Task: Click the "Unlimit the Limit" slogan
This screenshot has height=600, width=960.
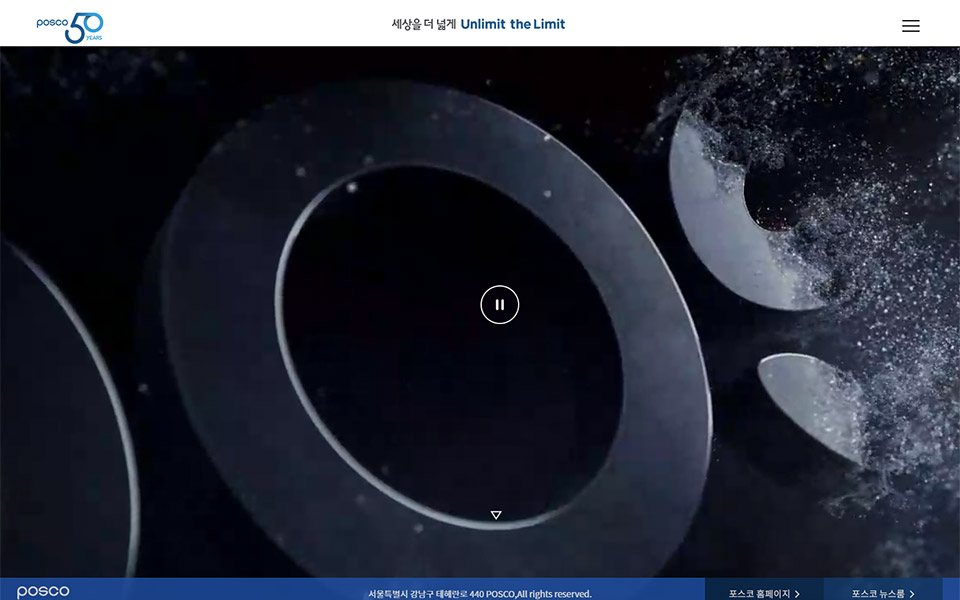Action: (x=512, y=24)
